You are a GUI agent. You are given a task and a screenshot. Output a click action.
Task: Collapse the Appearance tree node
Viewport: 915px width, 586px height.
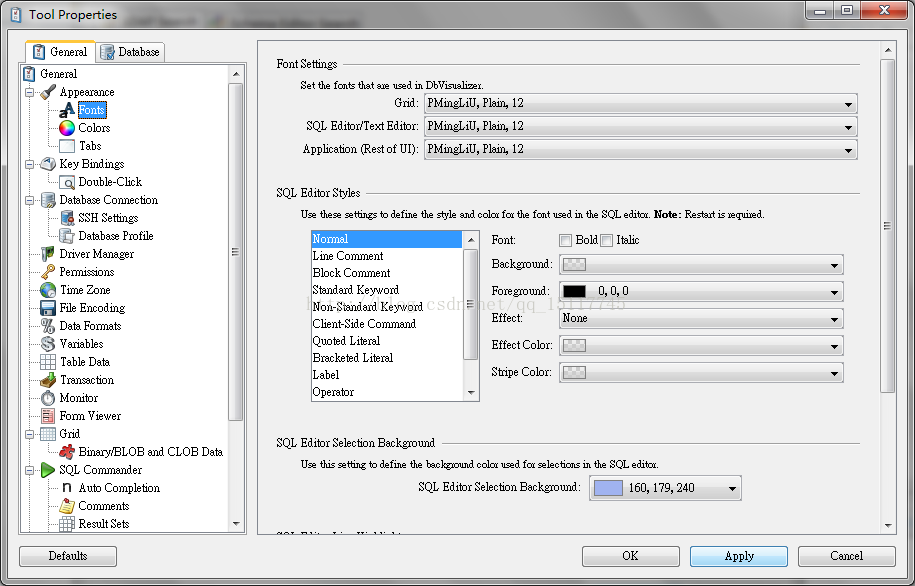(30, 92)
